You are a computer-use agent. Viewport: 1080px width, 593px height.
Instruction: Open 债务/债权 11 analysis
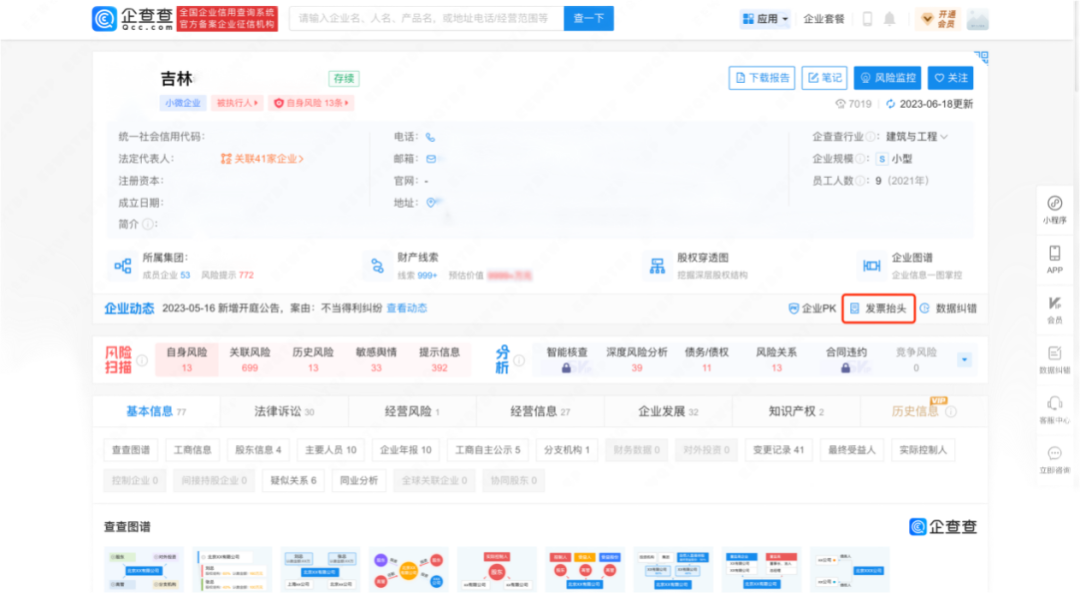click(707, 360)
